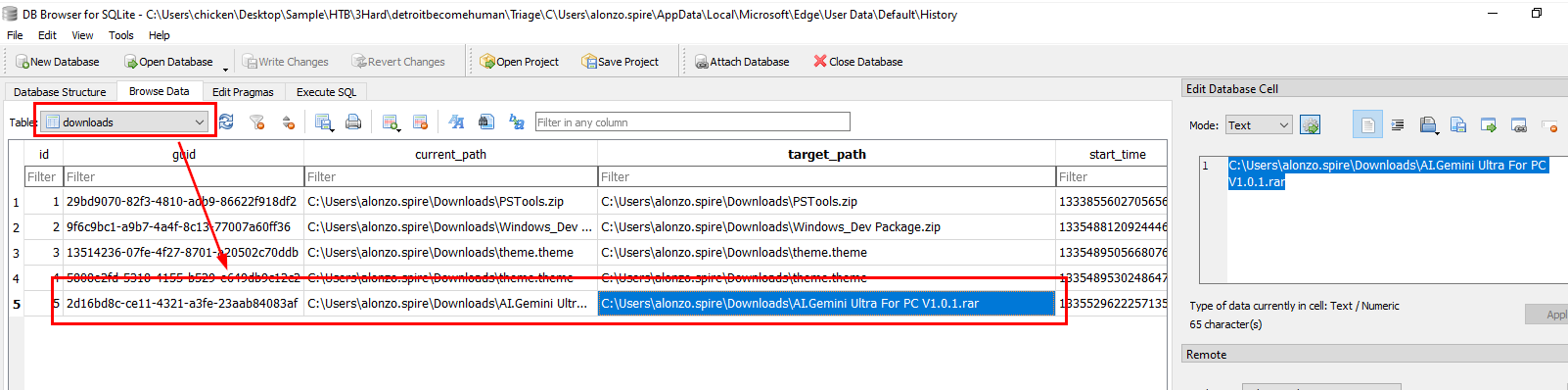1568x390 pixels.
Task: Click the Save Project button
Action: pyautogui.click(x=621, y=62)
